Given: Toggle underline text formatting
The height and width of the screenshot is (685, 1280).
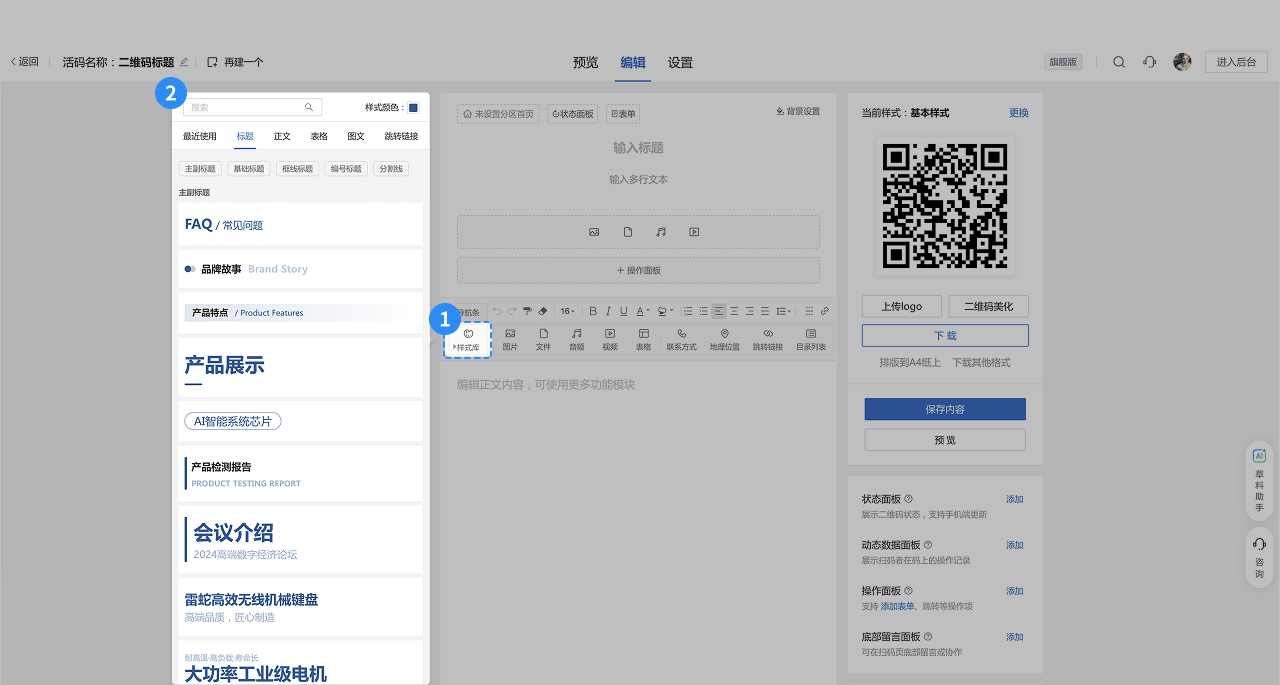Looking at the screenshot, I should pos(624,311).
